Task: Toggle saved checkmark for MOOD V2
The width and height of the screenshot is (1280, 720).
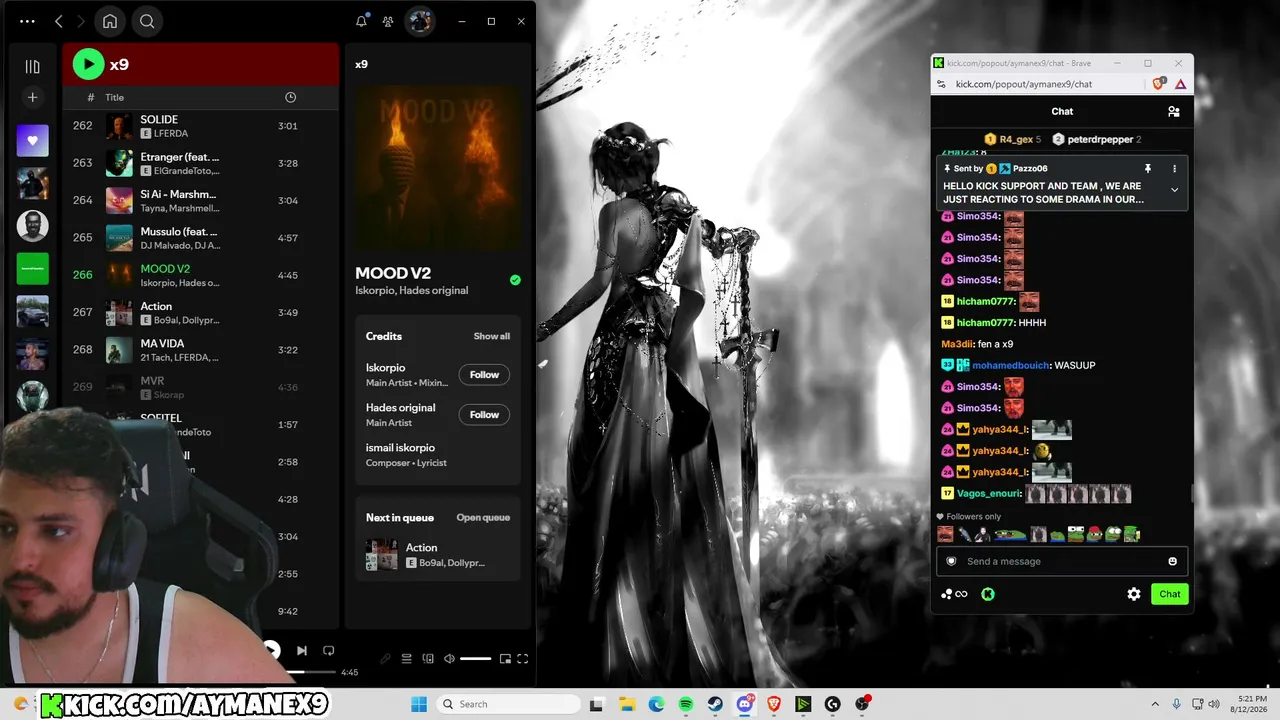Action: point(515,280)
